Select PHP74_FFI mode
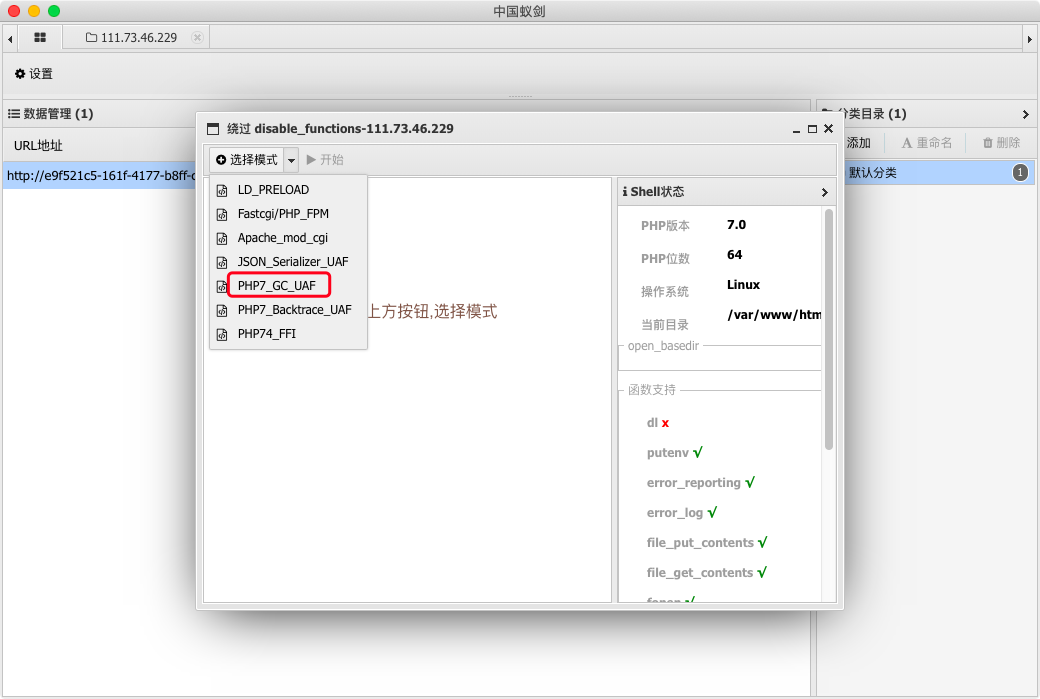 point(289,334)
